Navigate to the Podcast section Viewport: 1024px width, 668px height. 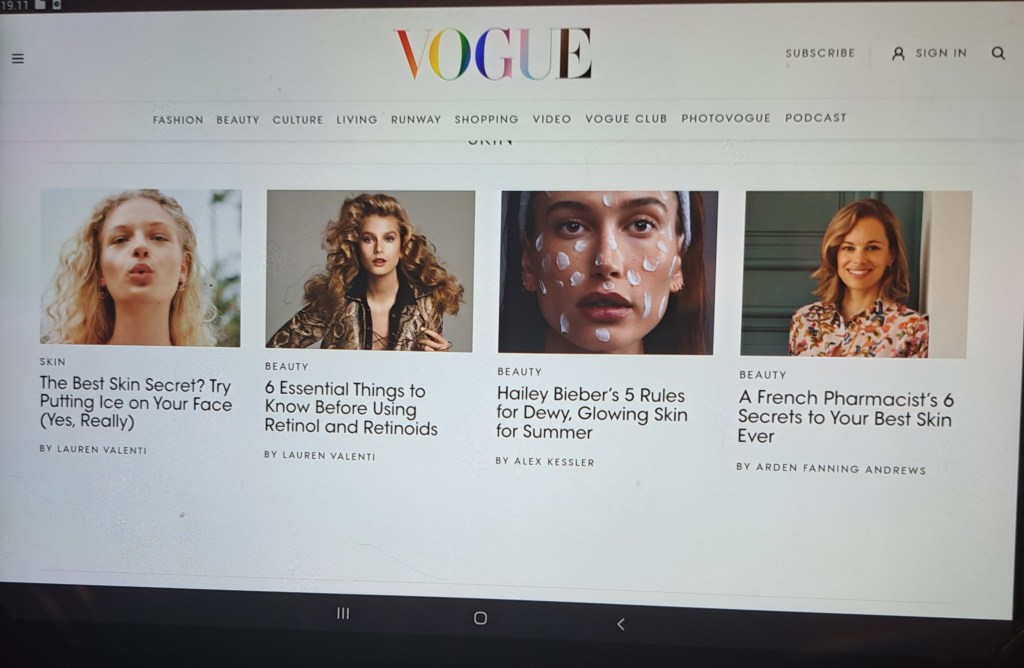815,117
